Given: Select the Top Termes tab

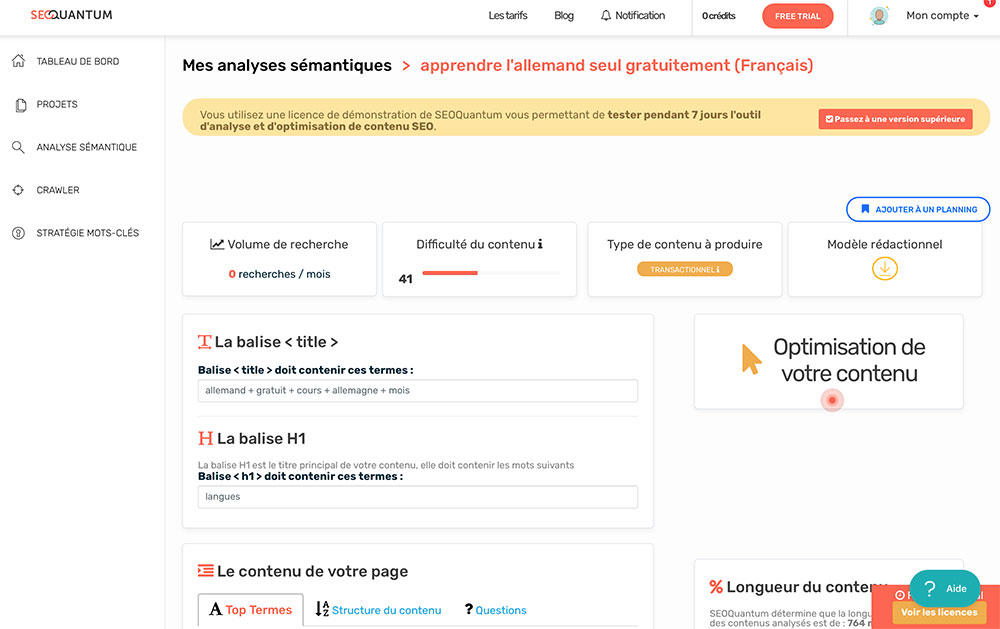Looking at the screenshot, I should click(251, 610).
